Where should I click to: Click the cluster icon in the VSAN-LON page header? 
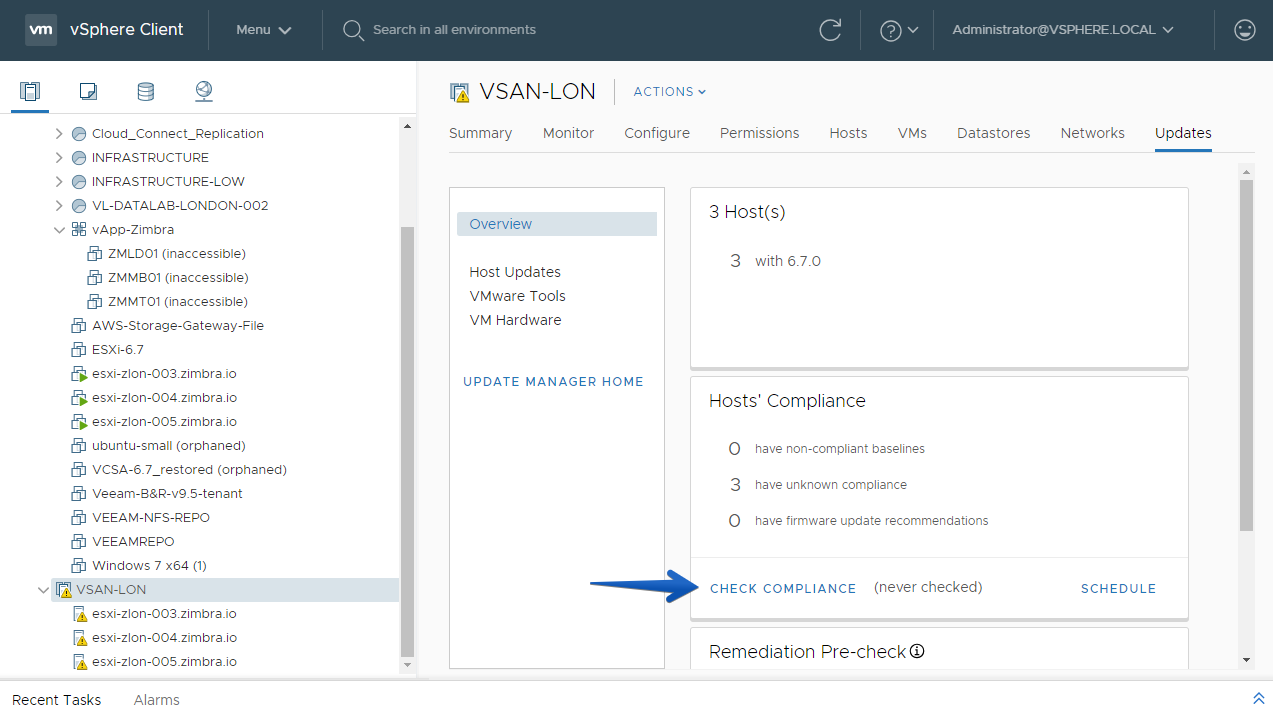[460, 92]
